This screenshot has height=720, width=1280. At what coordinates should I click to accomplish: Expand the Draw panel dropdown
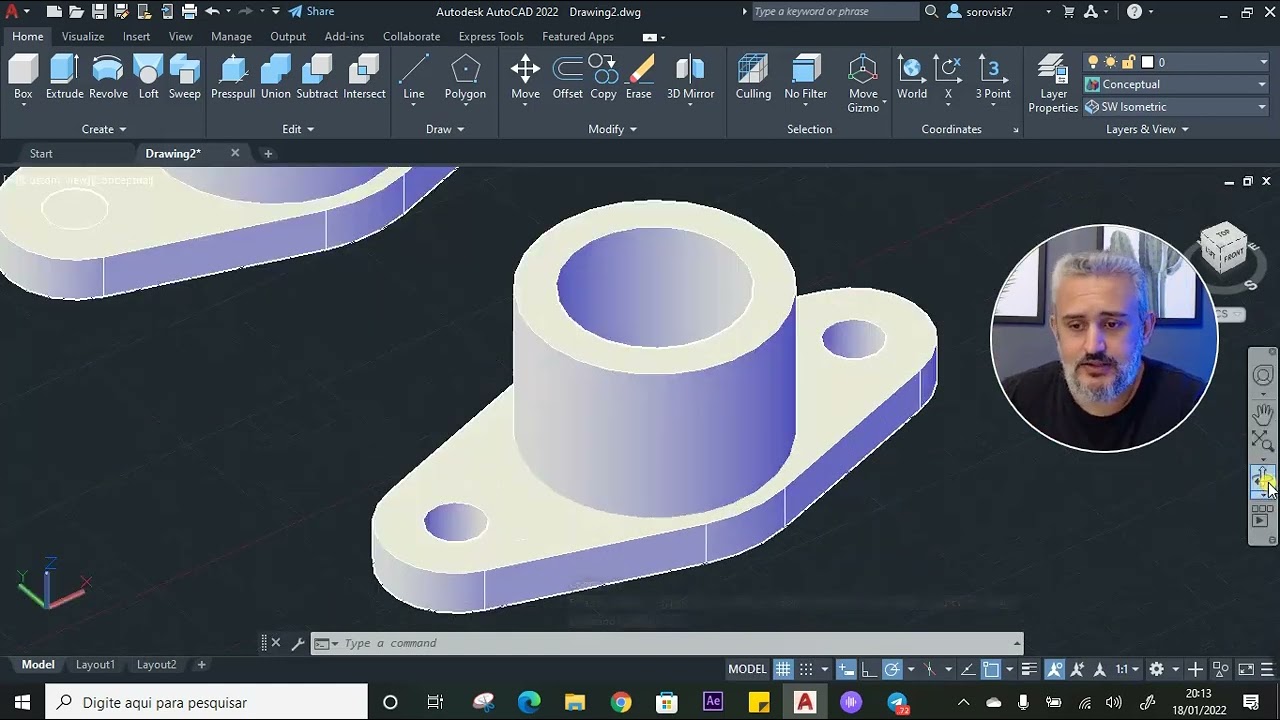pyautogui.click(x=445, y=129)
